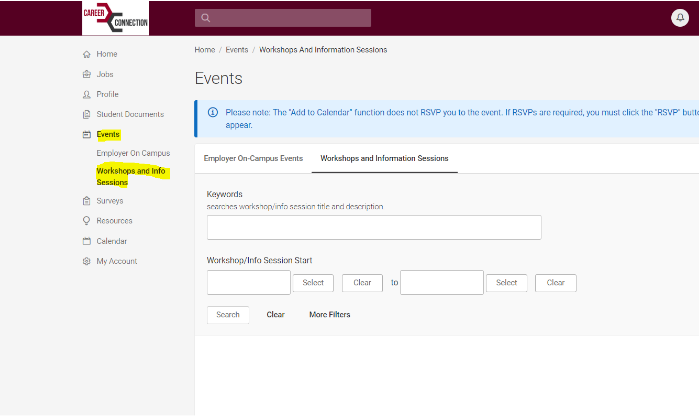Viewport: 699px width, 420px height.
Task: Expand More Filters options
Action: (329, 314)
